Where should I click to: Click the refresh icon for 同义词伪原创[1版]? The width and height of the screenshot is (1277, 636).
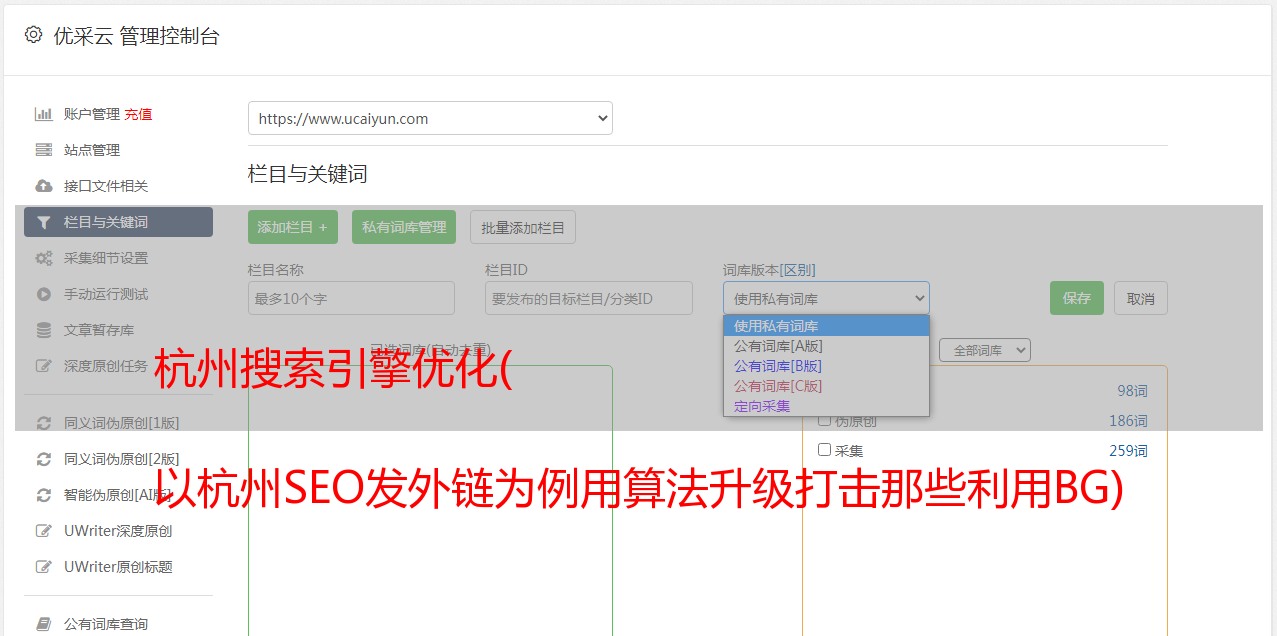(x=43, y=423)
